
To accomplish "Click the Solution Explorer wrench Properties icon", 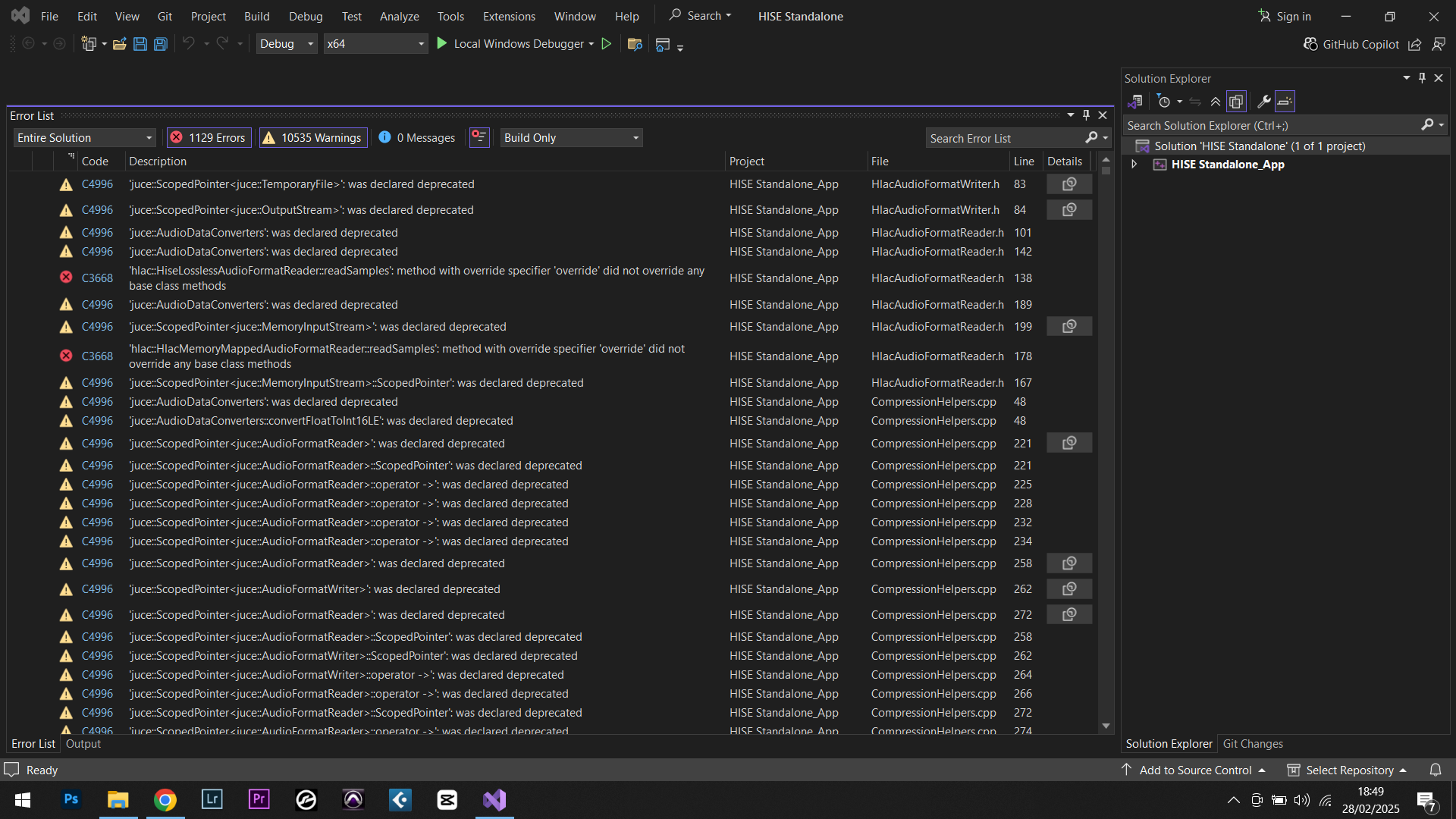I will [x=1263, y=102].
